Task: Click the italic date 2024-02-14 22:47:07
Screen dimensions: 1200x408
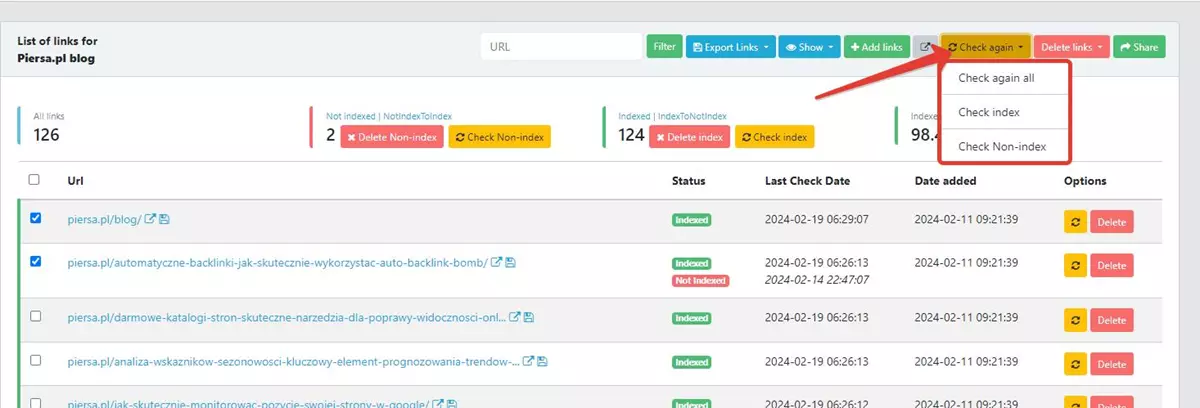Action: 816,281
